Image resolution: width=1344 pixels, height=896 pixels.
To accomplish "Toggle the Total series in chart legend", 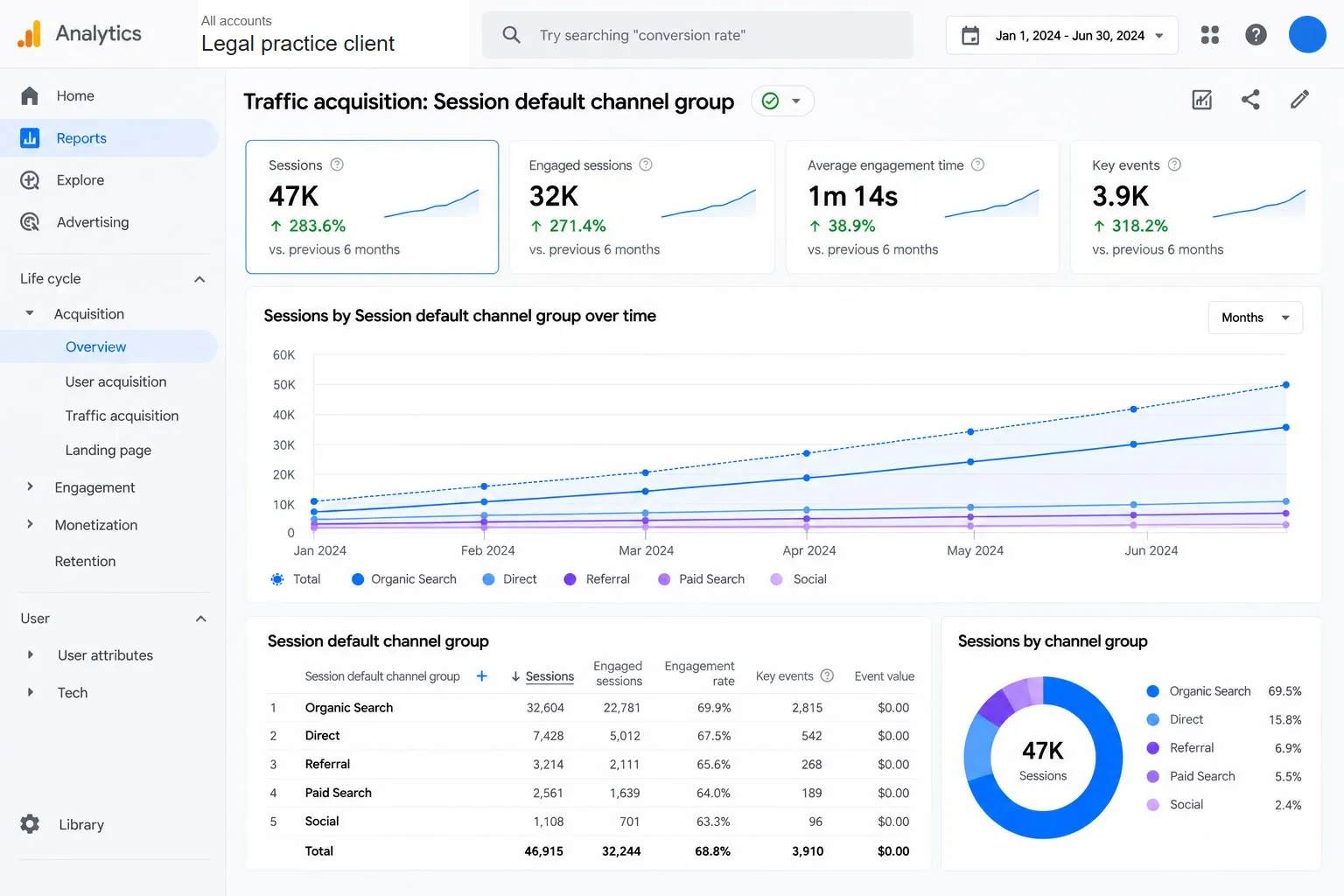I will tap(296, 579).
